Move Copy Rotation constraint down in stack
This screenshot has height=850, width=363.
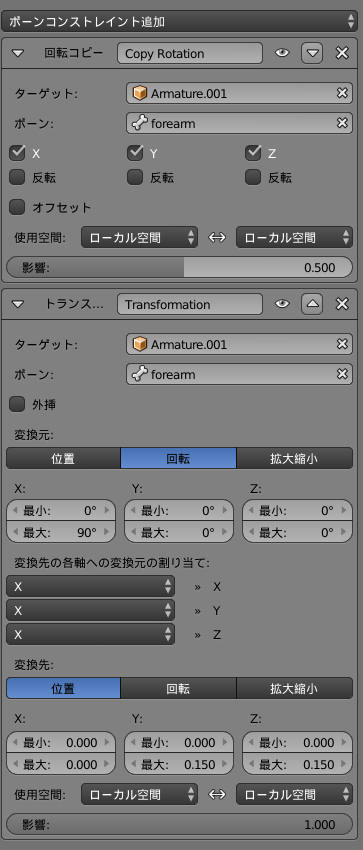click(312, 53)
